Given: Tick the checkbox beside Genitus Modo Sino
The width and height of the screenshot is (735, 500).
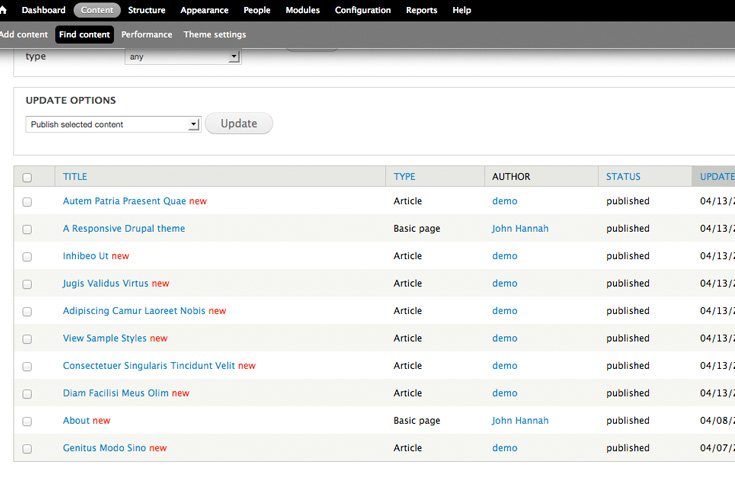Looking at the screenshot, I should click(x=27, y=449).
